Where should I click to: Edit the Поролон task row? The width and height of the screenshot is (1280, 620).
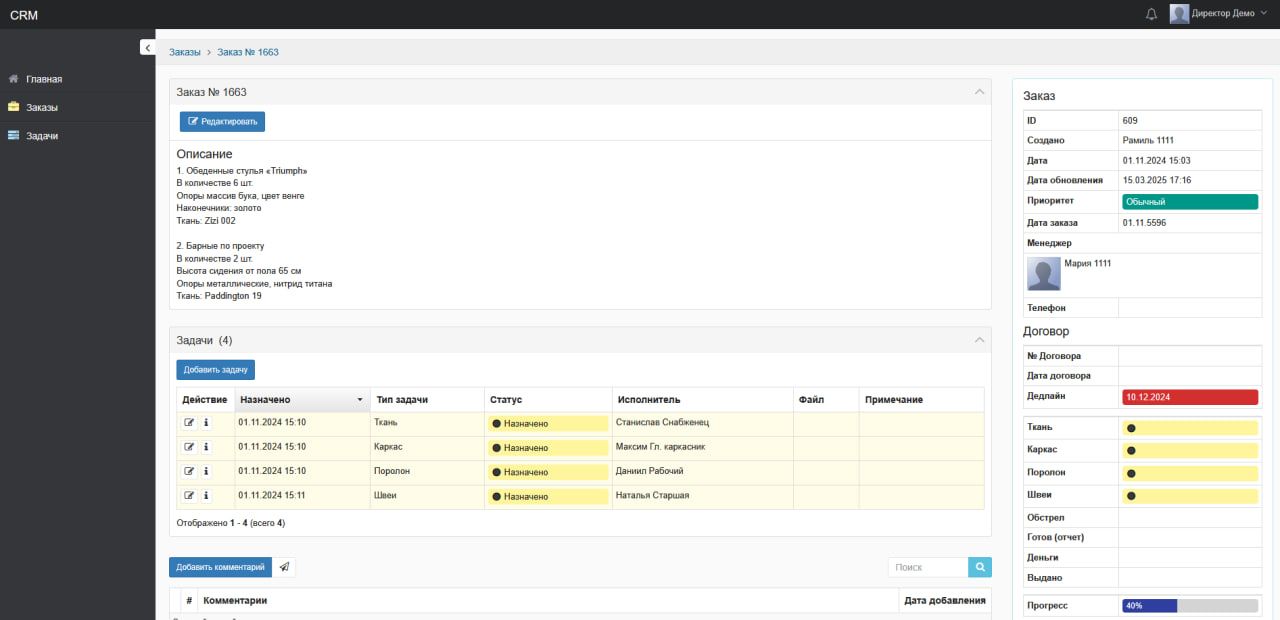(189, 471)
